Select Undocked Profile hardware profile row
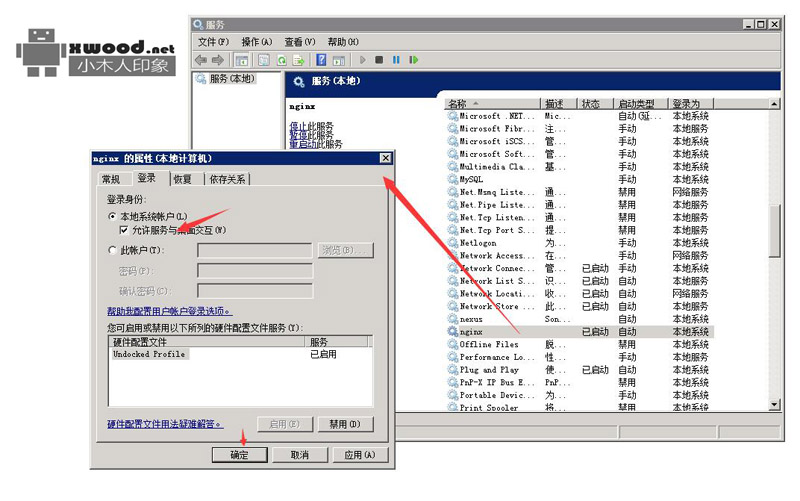The width and height of the screenshot is (800, 501). tap(241, 354)
